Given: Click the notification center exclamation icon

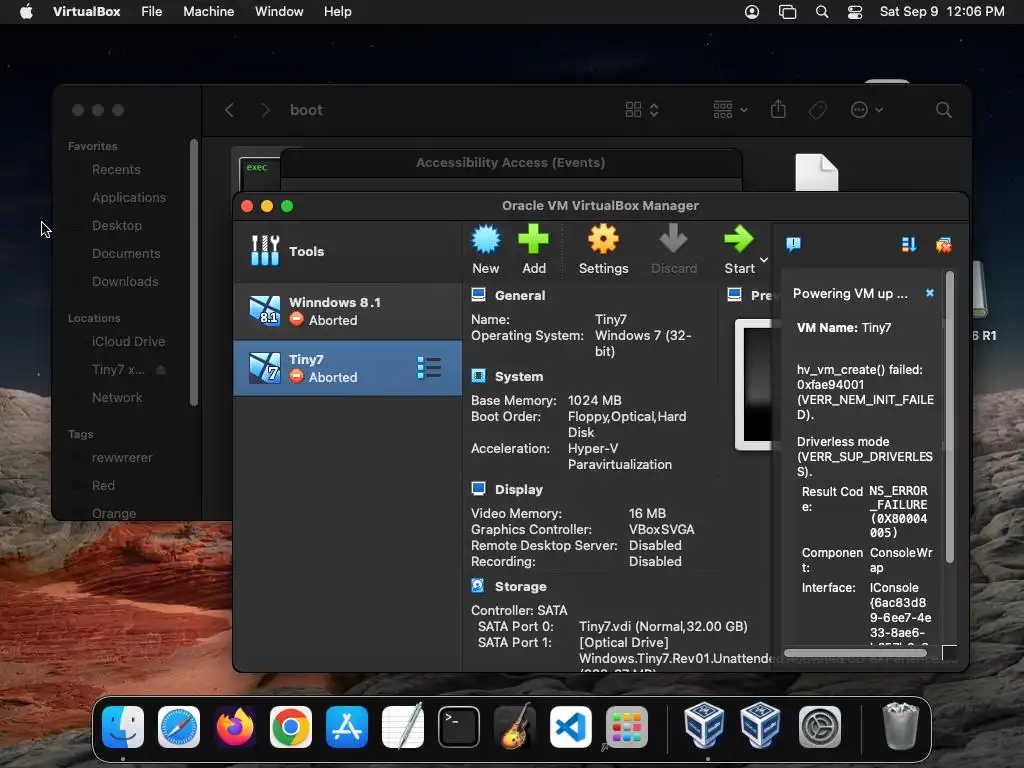Looking at the screenshot, I should click(793, 244).
